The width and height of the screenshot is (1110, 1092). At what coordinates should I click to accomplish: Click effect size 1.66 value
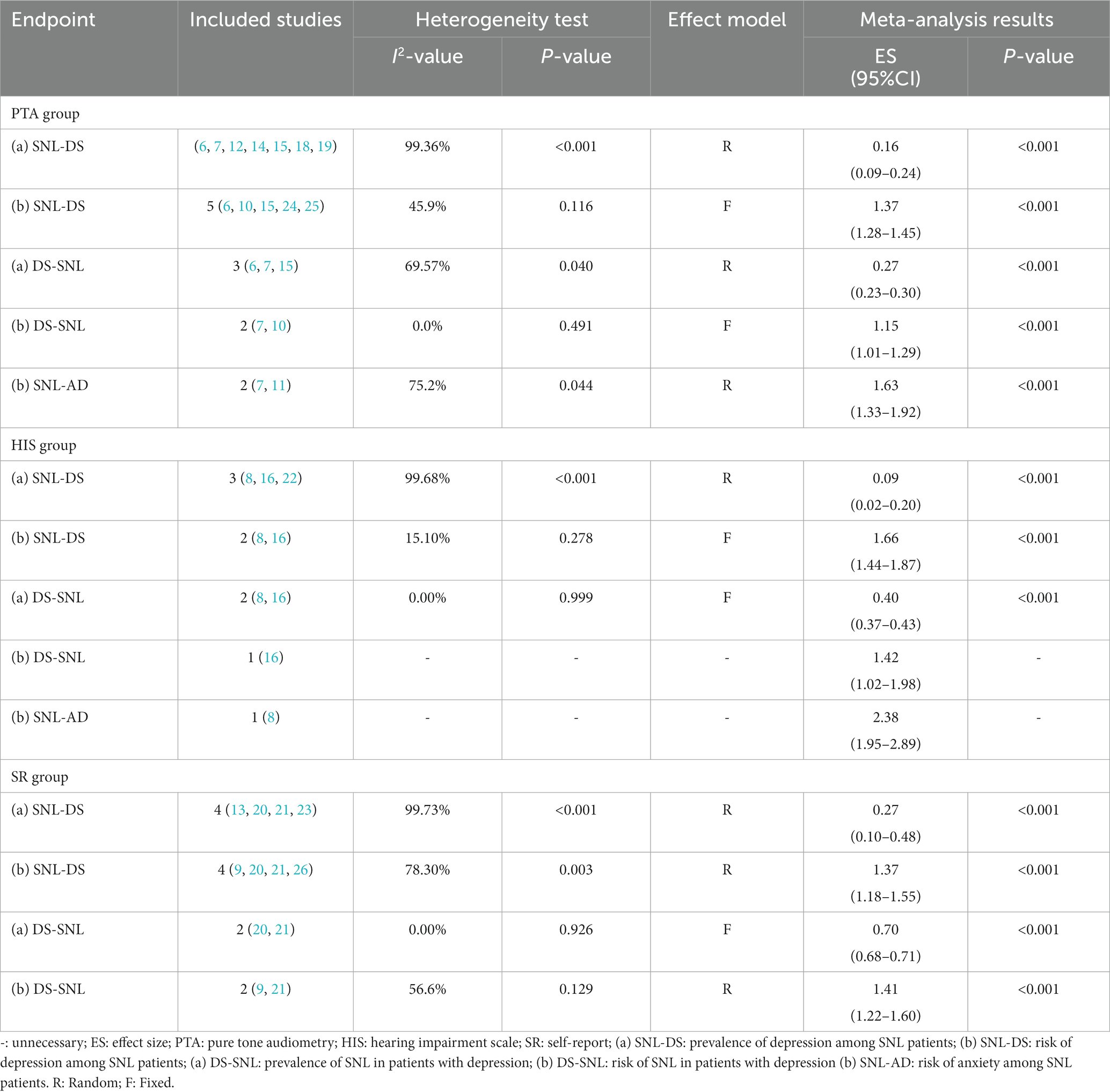[x=885, y=538]
